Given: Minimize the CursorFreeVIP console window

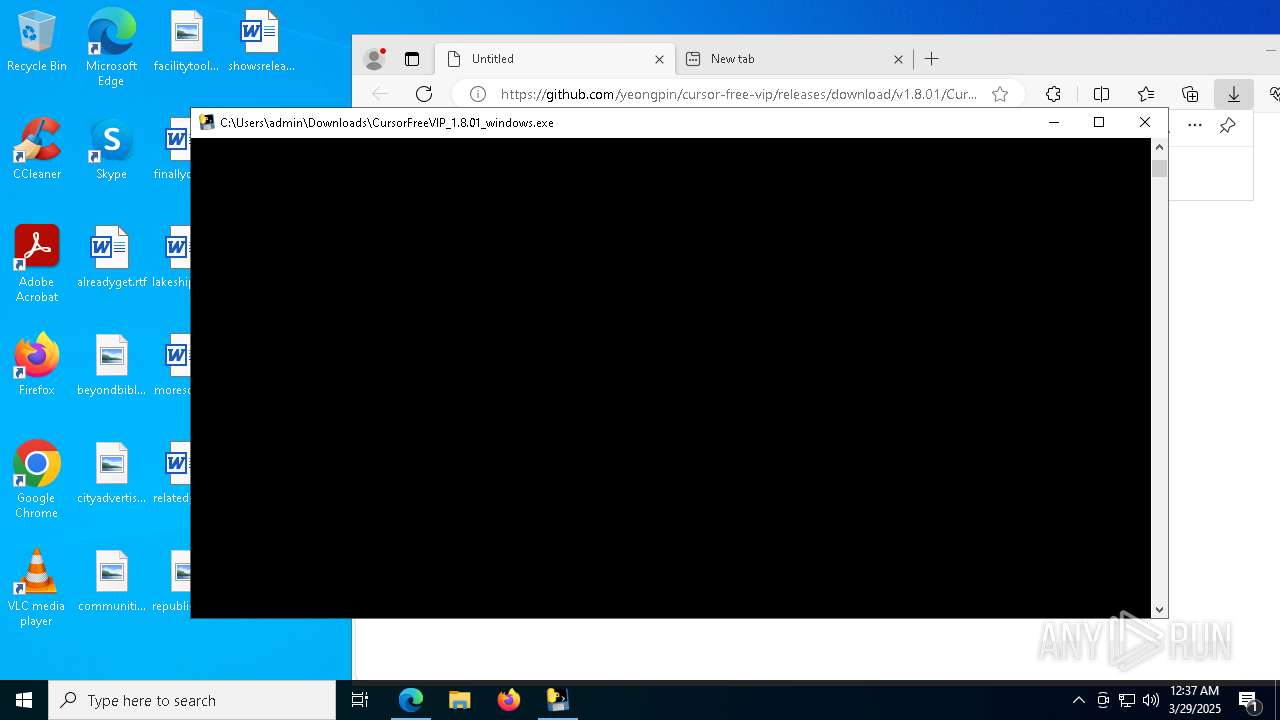Looking at the screenshot, I should pyautogui.click(x=1053, y=122).
